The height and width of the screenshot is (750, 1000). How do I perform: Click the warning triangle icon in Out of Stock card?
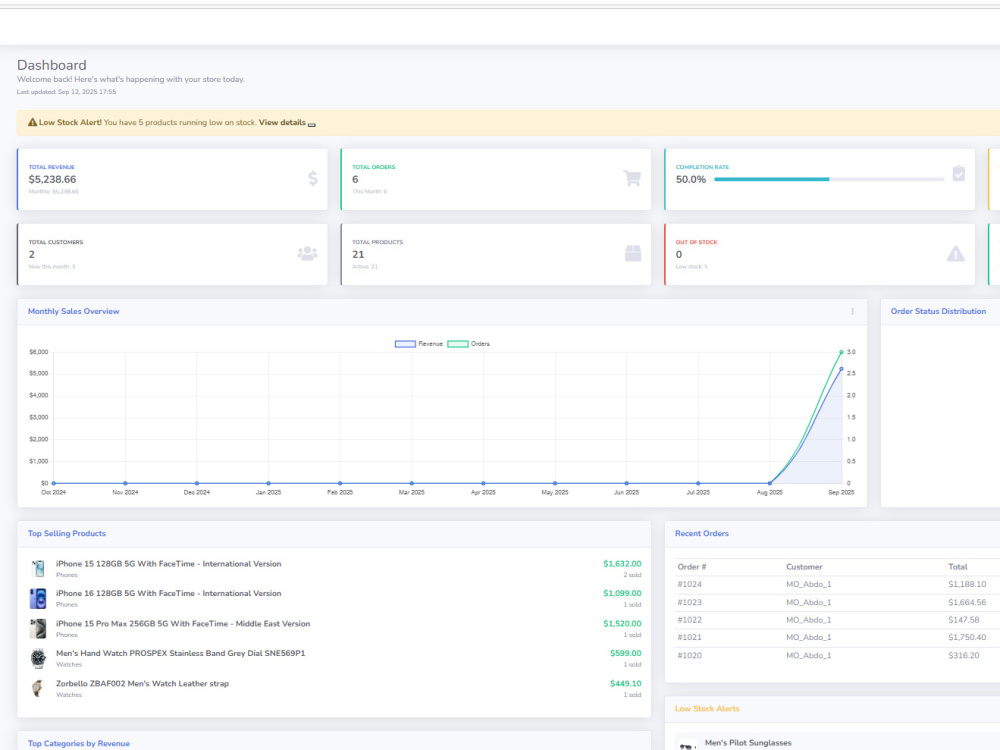pos(955,254)
